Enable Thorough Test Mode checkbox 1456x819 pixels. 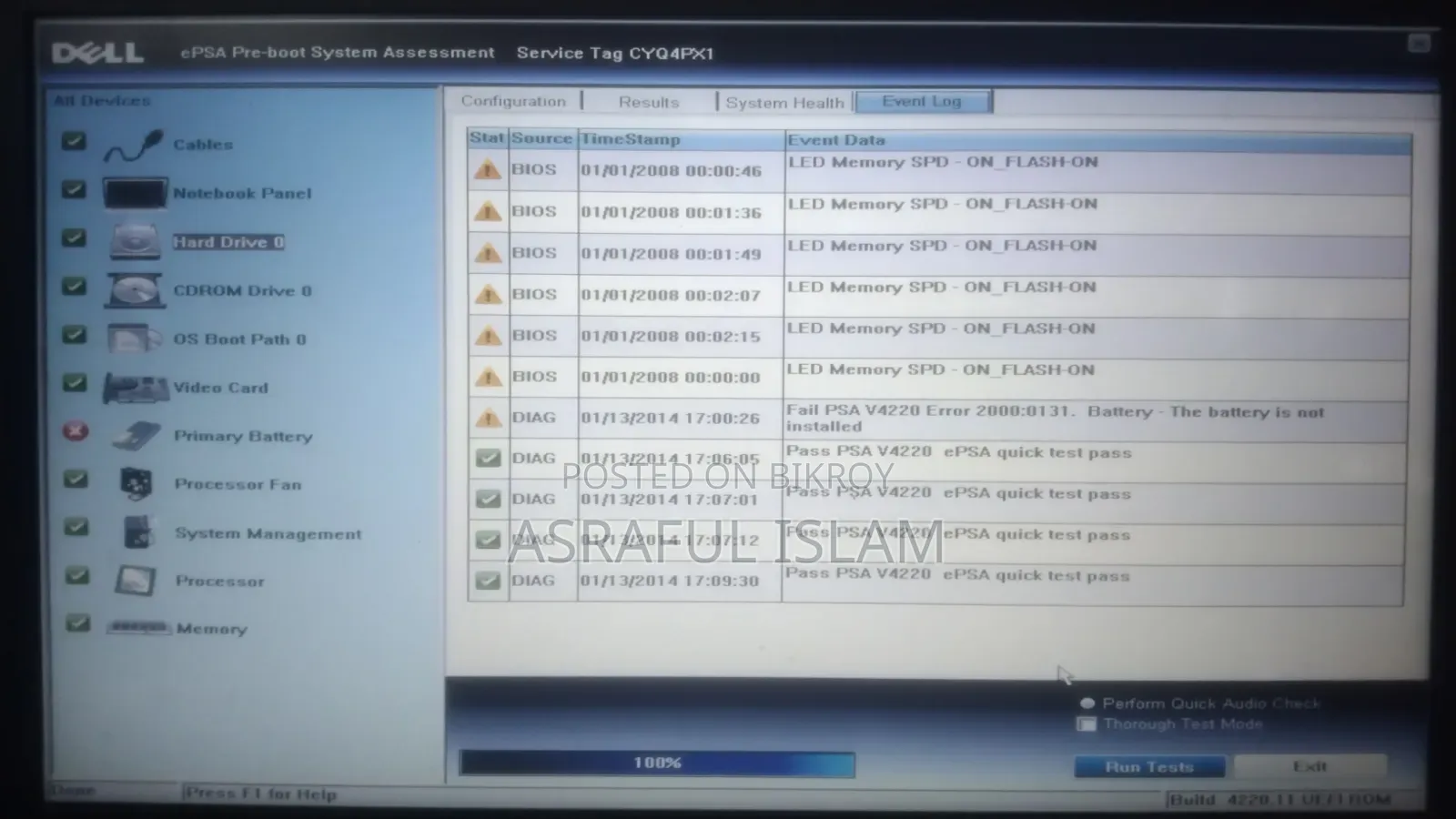click(1087, 724)
